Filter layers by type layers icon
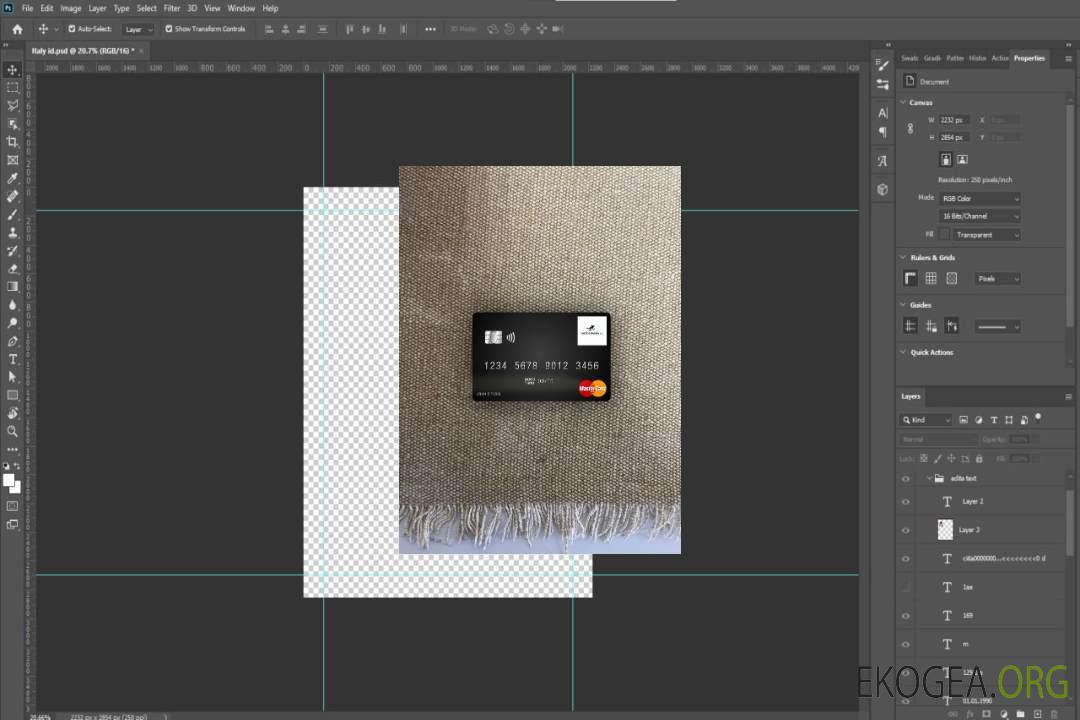This screenshot has height=720, width=1080. pyautogui.click(x=994, y=420)
